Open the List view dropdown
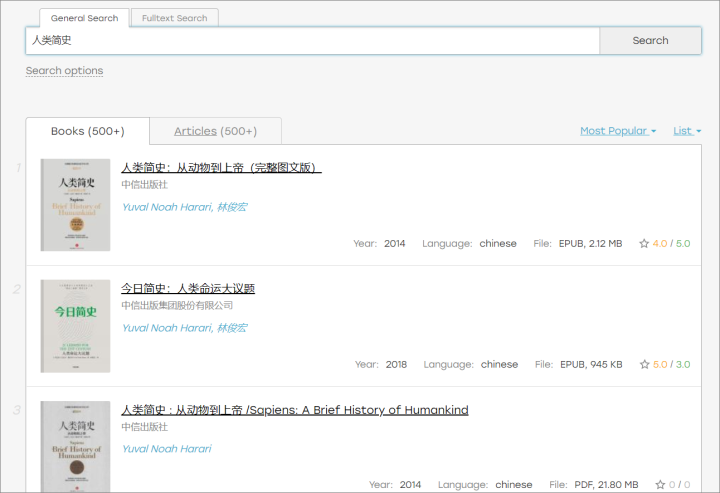The image size is (720, 493). [687, 131]
